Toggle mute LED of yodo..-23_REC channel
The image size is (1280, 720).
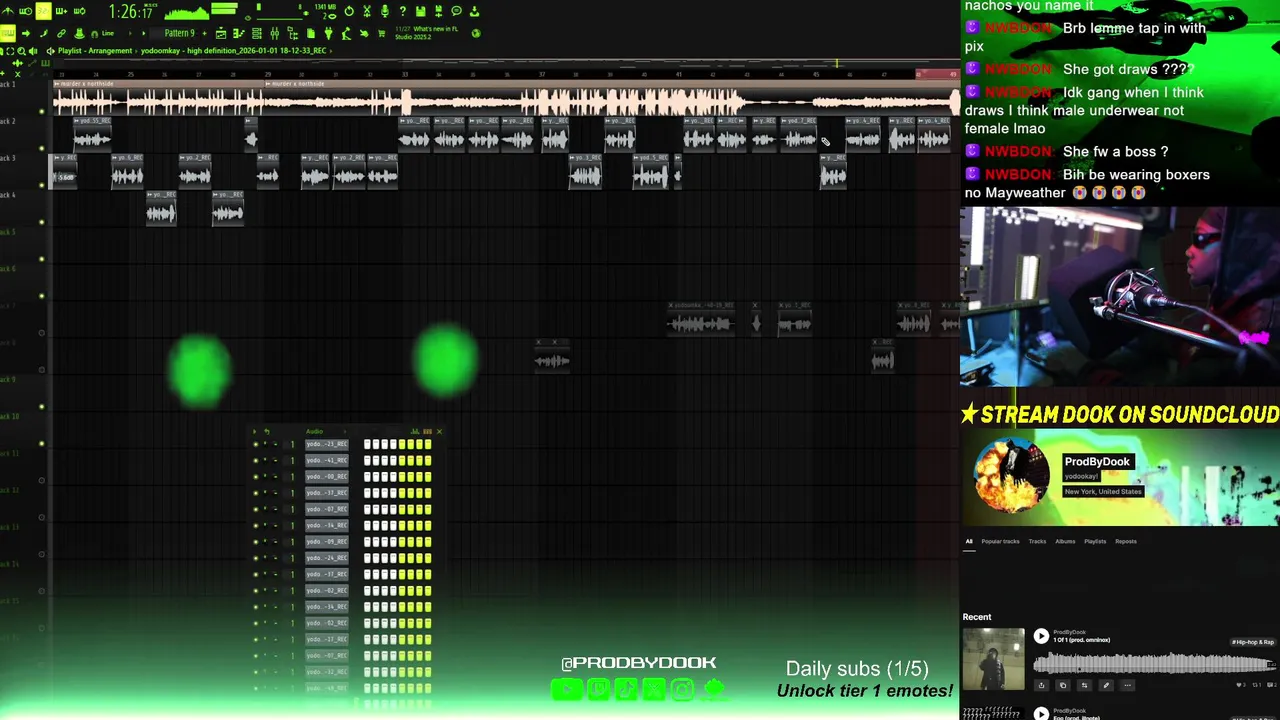click(256, 444)
